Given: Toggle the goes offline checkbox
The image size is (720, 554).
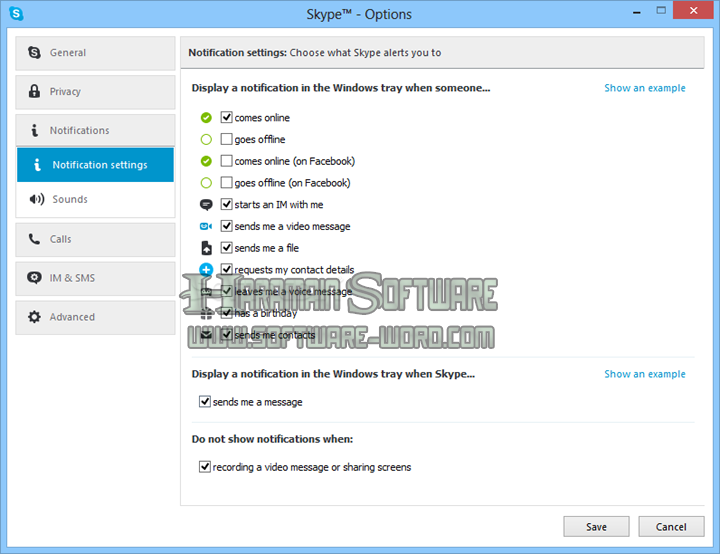Looking at the screenshot, I should (x=226, y=139).
